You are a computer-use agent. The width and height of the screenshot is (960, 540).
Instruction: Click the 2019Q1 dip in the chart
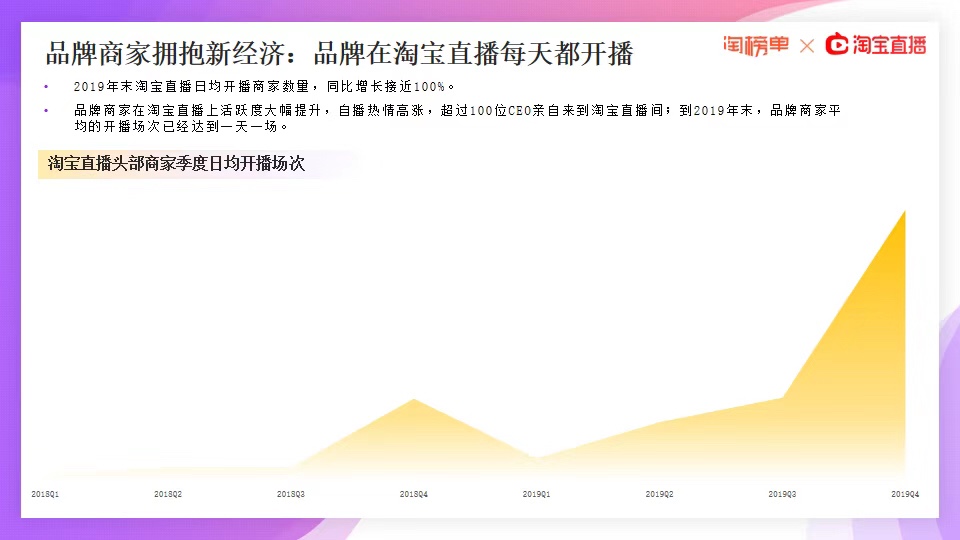coord(536,457)
